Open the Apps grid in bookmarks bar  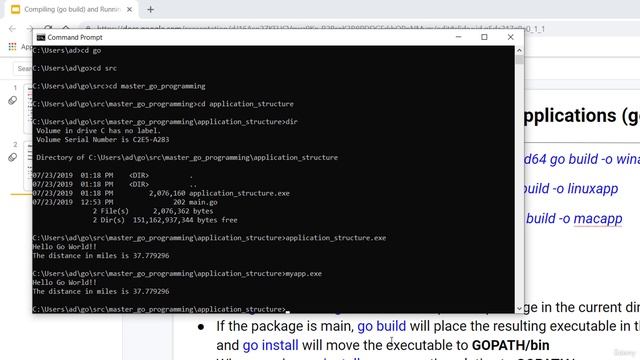12,47
